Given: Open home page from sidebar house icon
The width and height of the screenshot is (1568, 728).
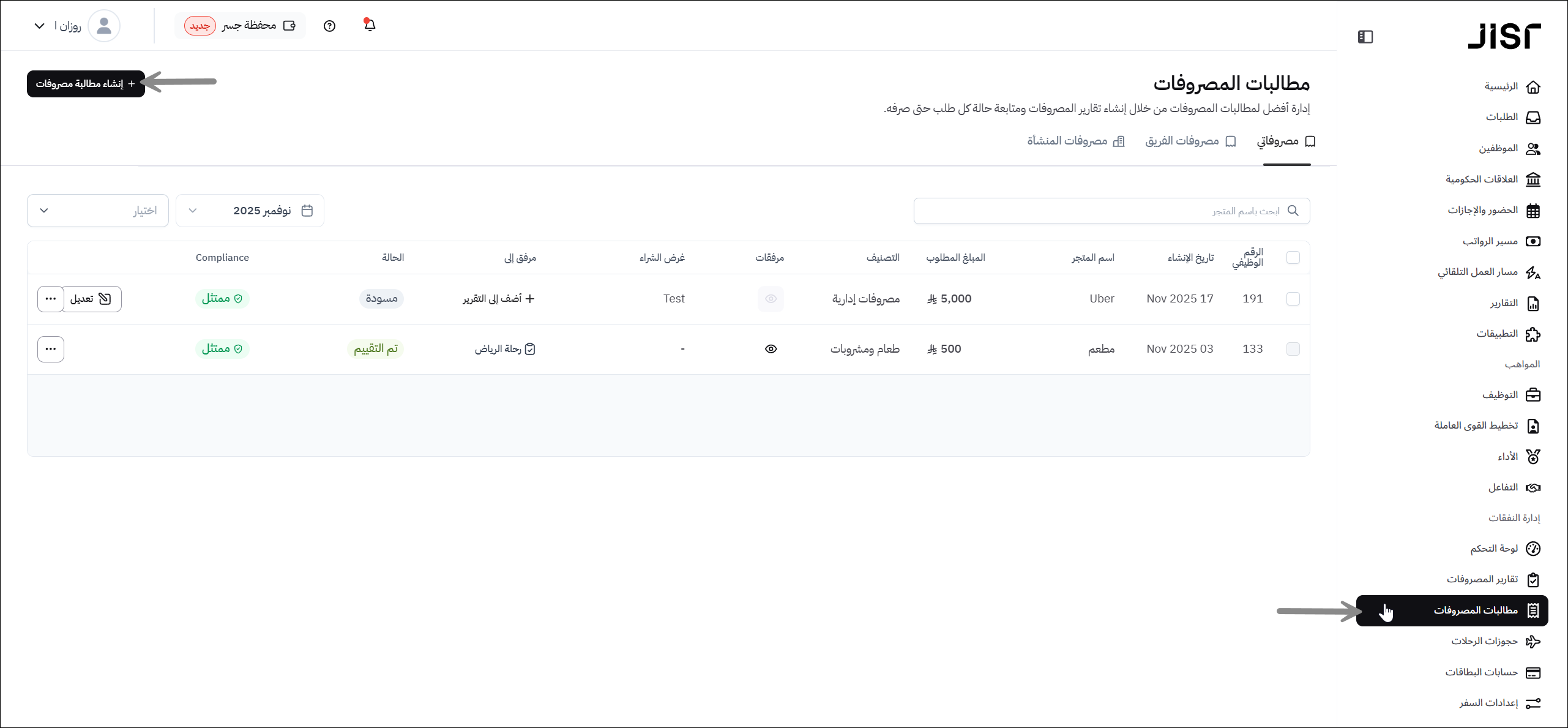Looking at the screenshot, I should click(x=1533, y=87).
